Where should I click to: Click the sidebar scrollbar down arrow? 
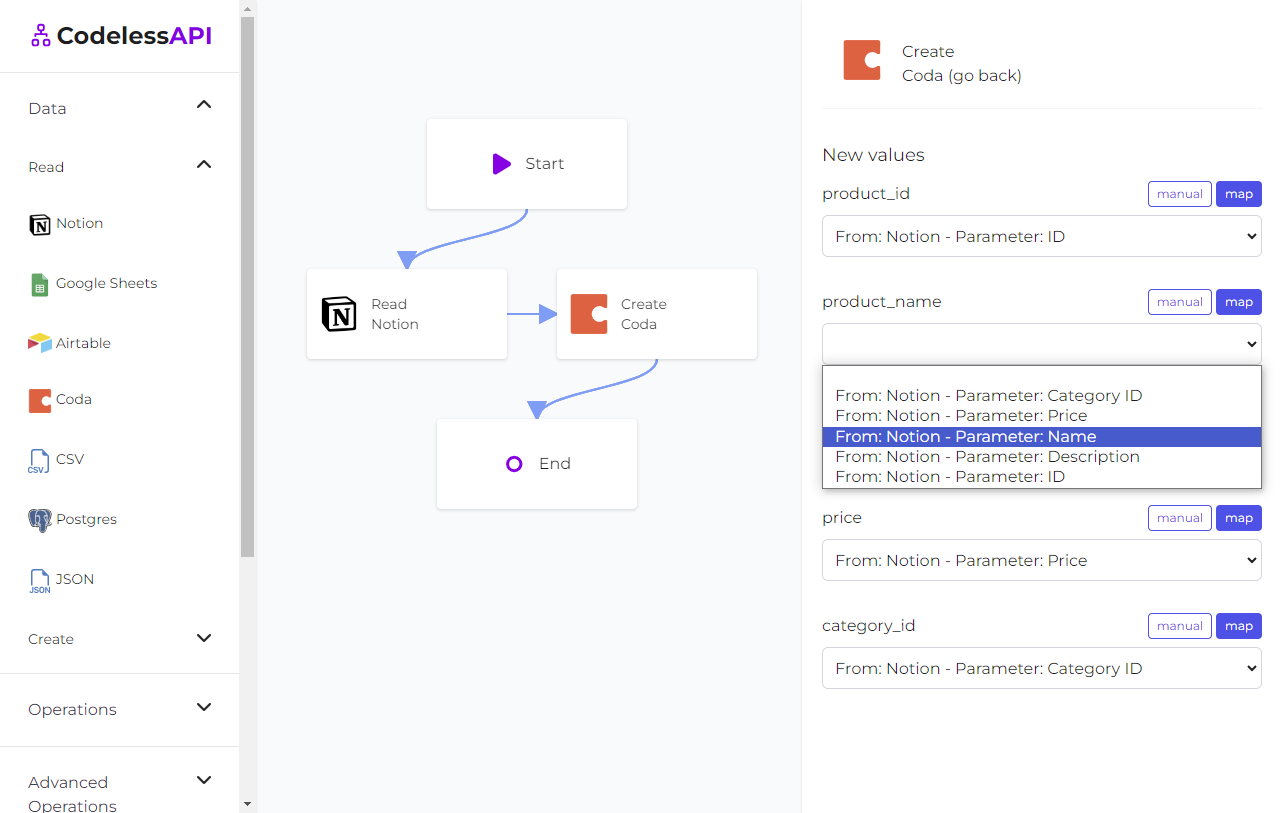point(247,804)
